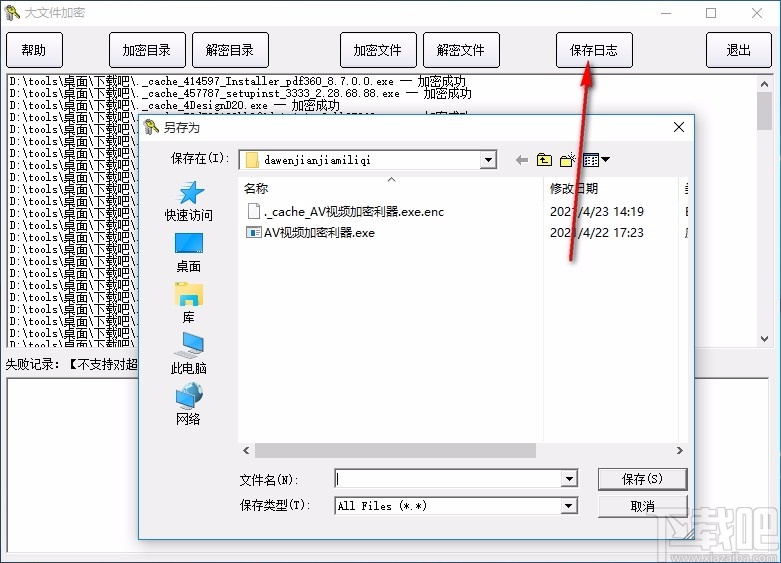This screenshot has width=781, height=563.
Task: Click the setupinst_3333 log line
Action: click(x=241, y=93)
